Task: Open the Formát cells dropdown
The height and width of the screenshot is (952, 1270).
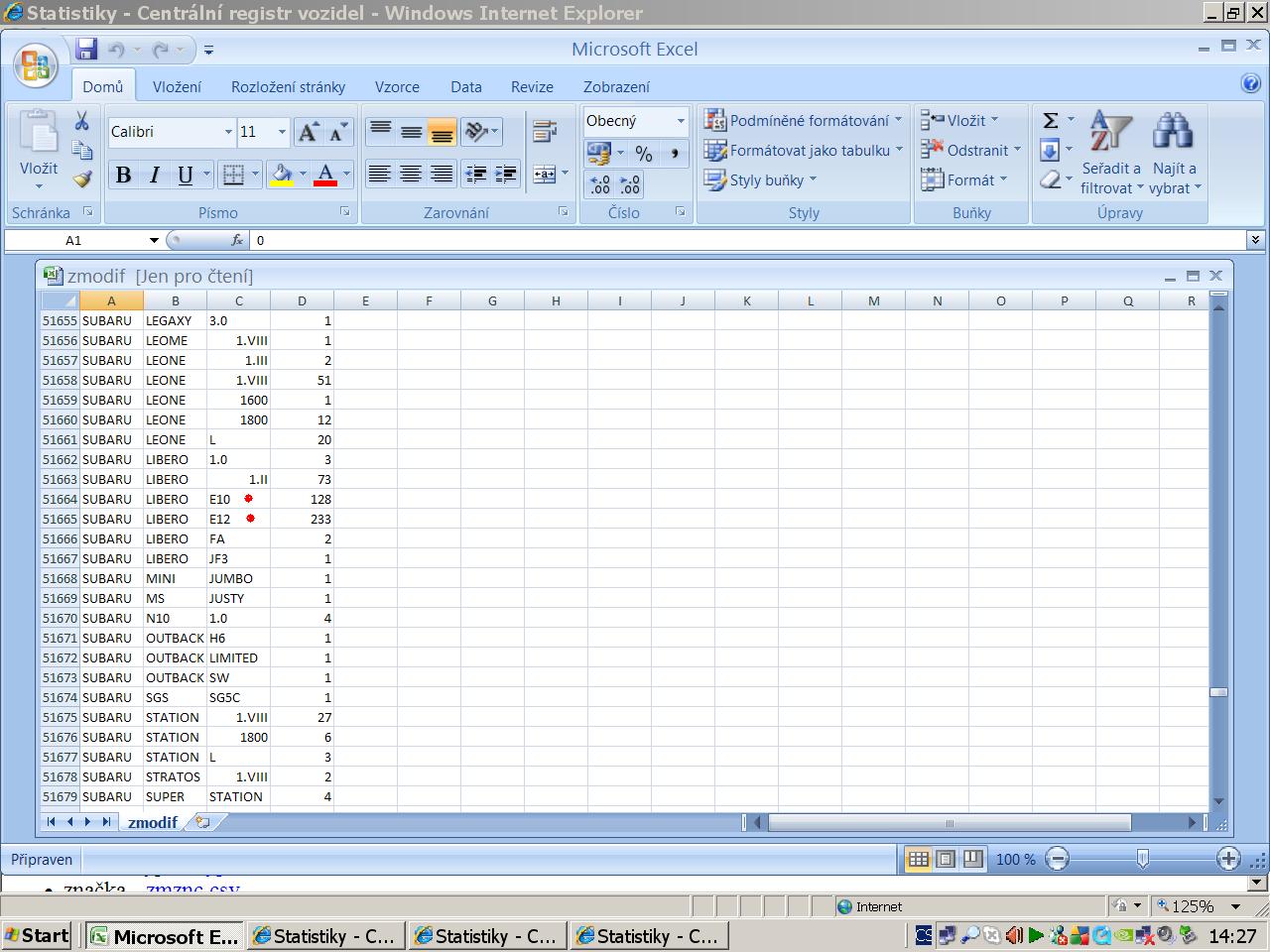Action: coord(963,179)
